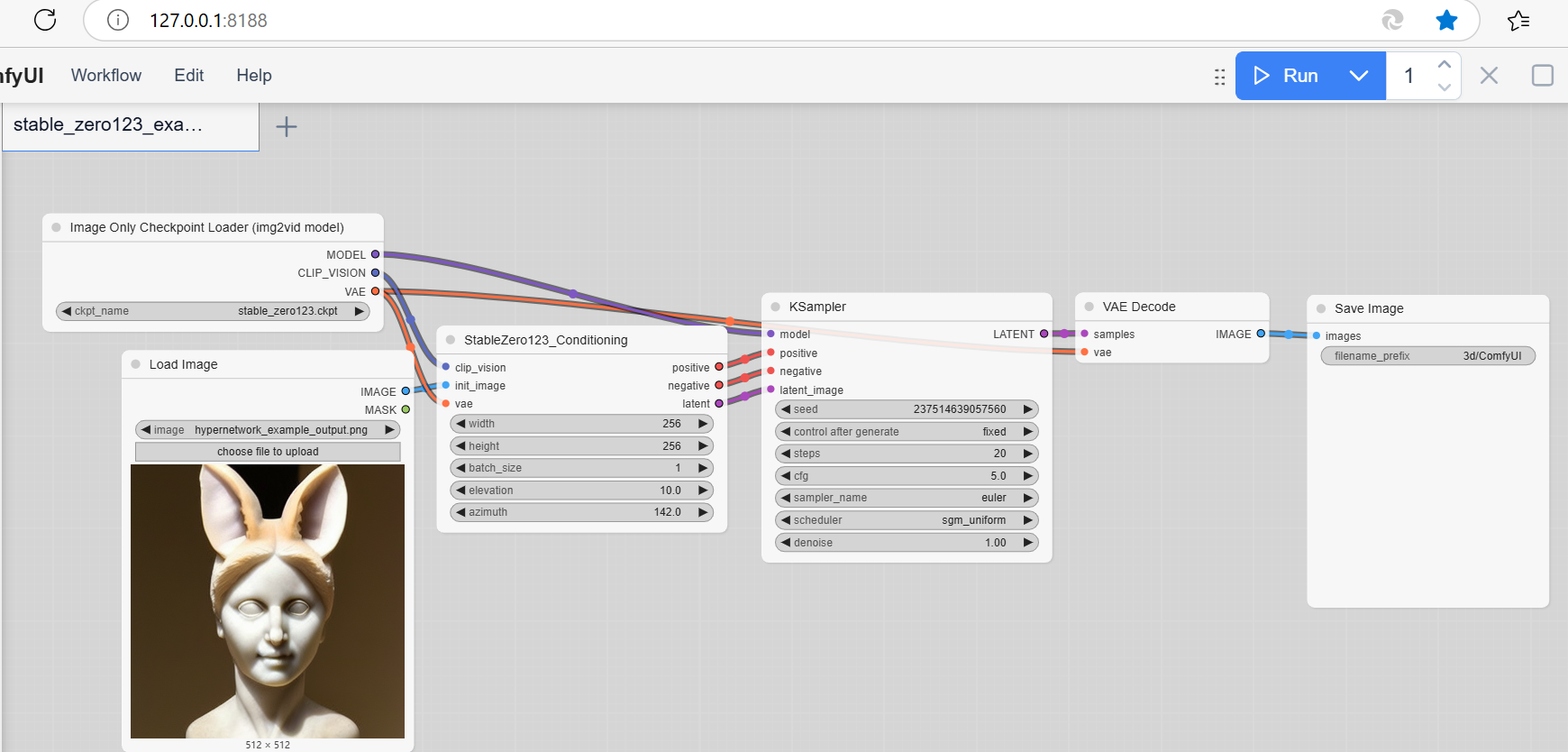Click the orange link midpoint marker on VAE wire
The height and width of the screenshot is (752, 1568).
pyautogui.click(x=730, y=321)
